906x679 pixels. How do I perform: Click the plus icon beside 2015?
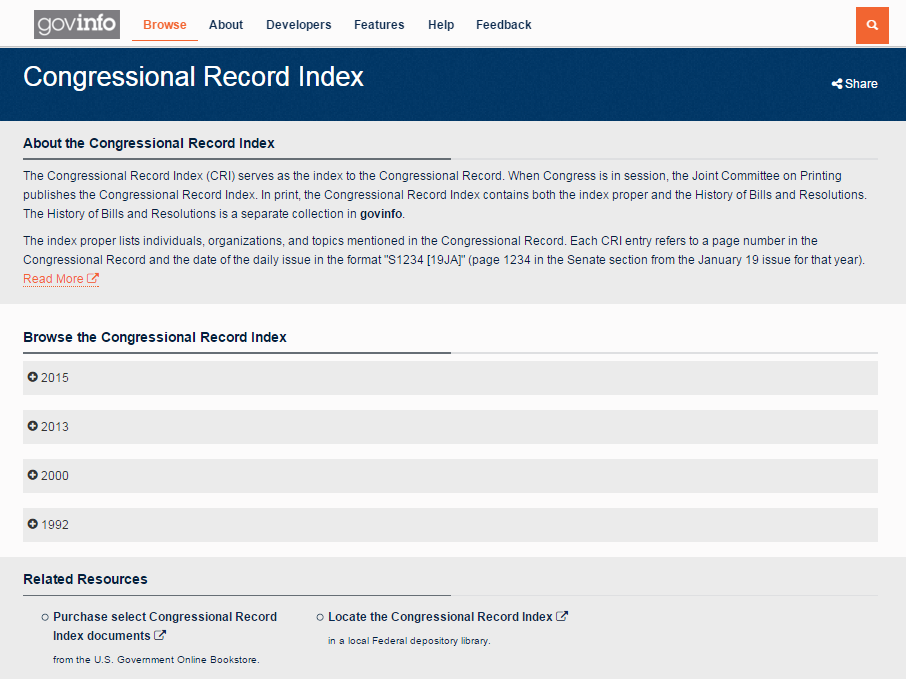coord(31,377)
